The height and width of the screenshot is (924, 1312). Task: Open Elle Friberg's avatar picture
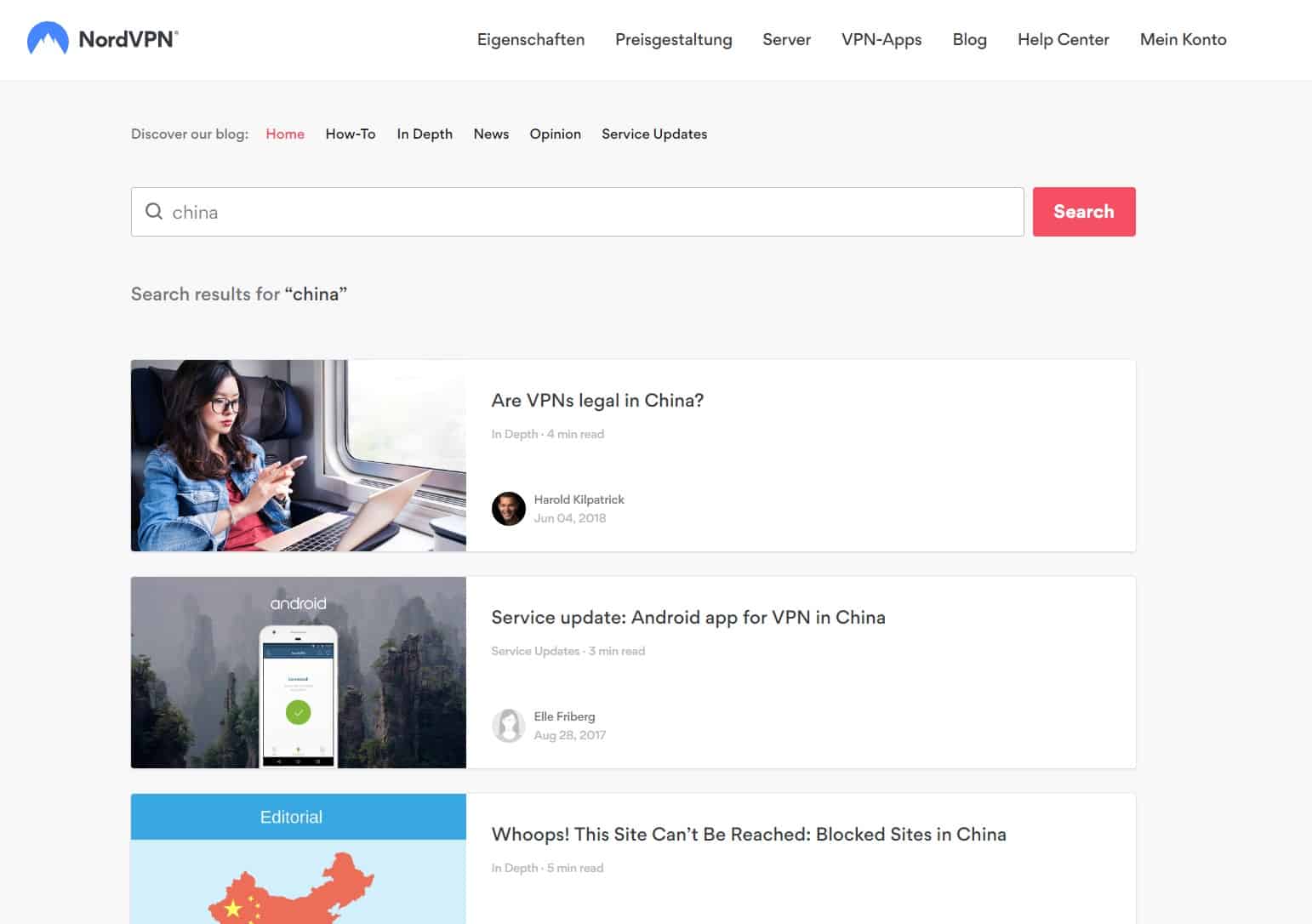click(x=509, y=726)
